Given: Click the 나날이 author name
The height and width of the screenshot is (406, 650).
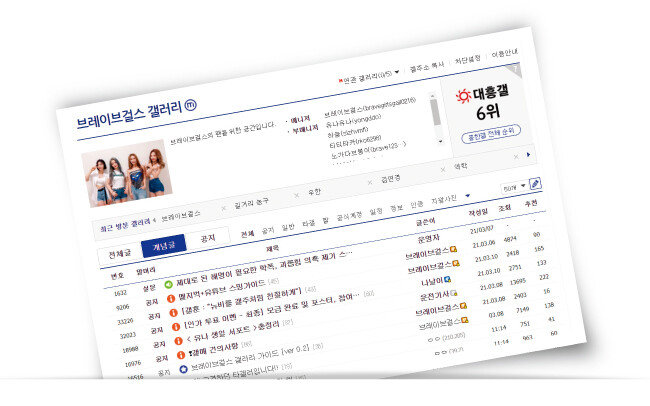Looking at the screenshot, I should [x=432, y=282].
